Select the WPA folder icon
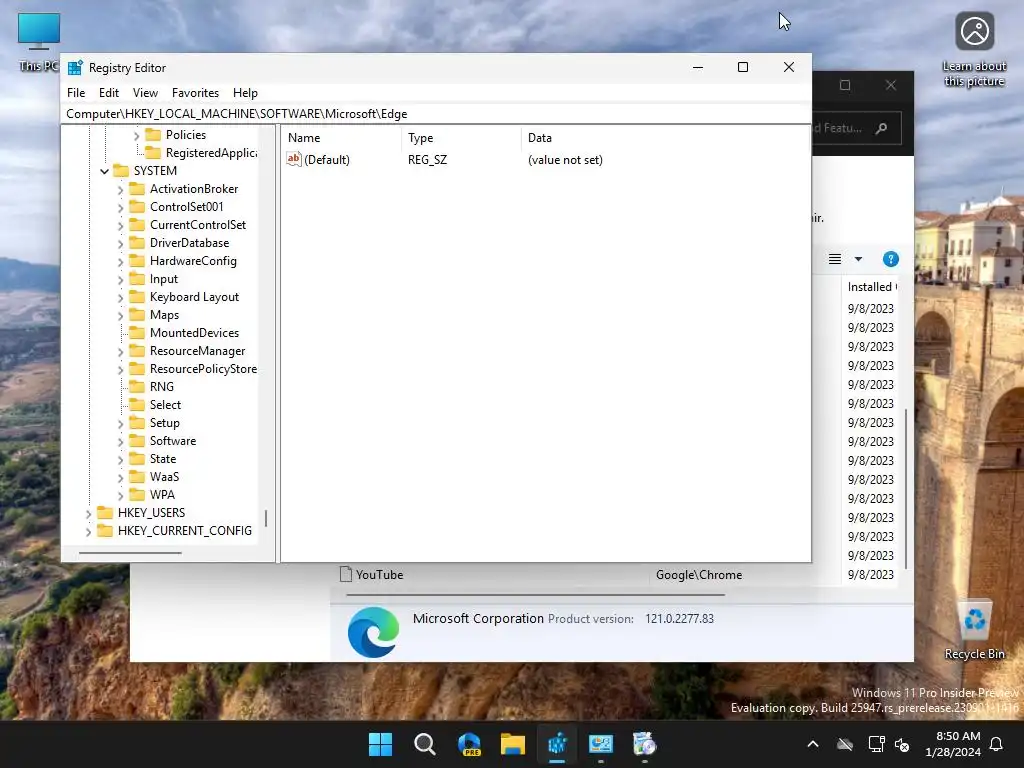The height and width of the screenshot is (768, 1024). [x=137, y=494]
